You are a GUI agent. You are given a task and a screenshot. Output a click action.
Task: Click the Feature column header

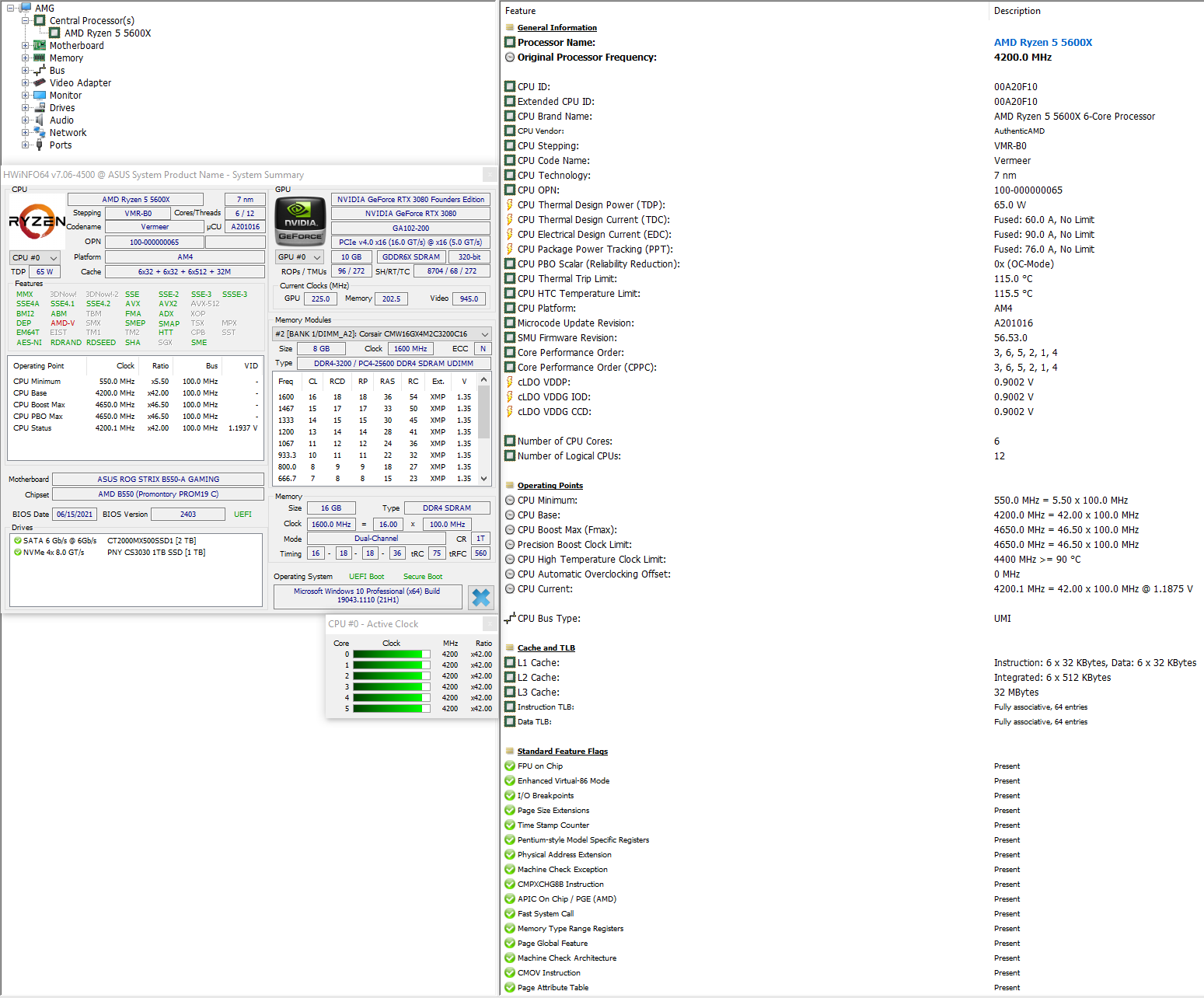pyautogui.click(x=521, y=11)
